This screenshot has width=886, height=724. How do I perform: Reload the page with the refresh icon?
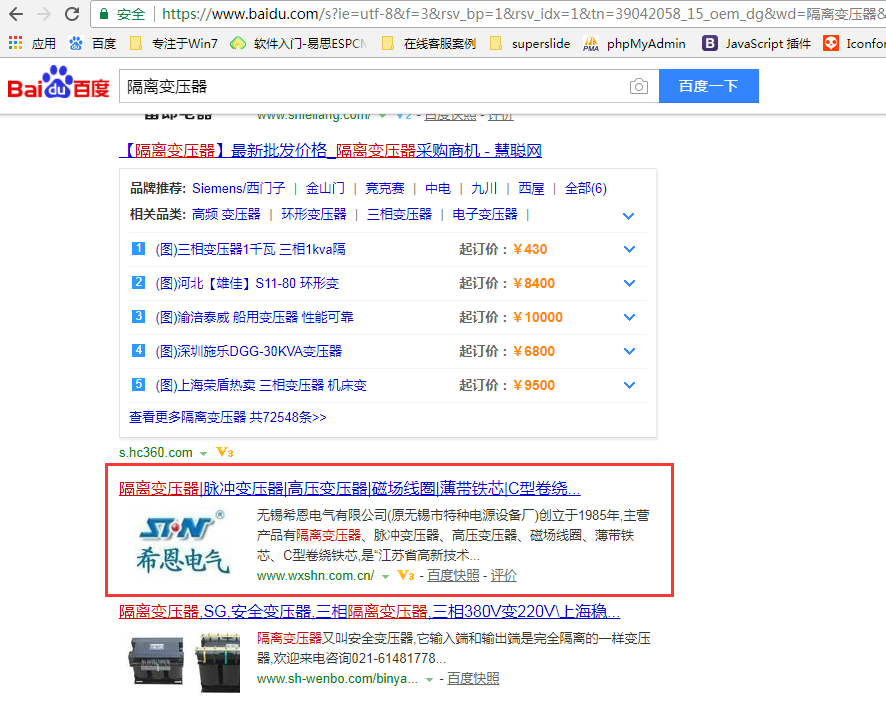(x=72, y=14)
